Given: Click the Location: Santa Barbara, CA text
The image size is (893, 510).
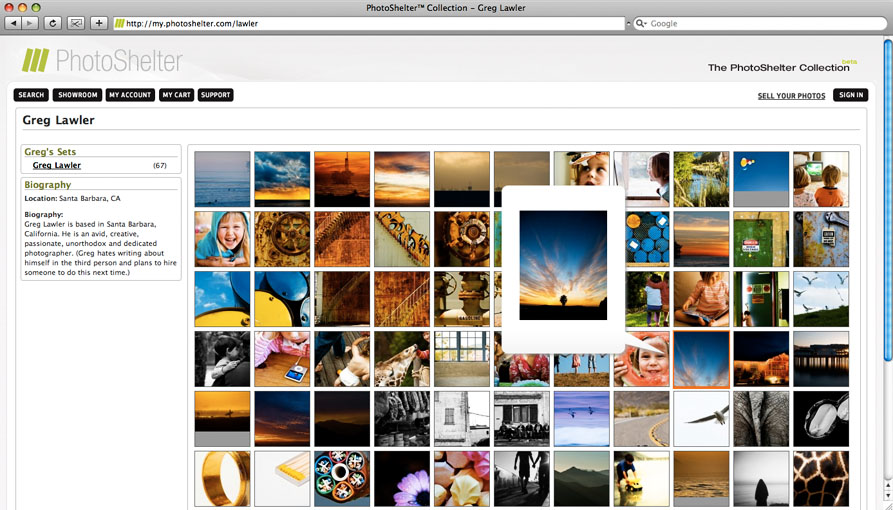Looking at the screenshot, I should click(x=72, y=198).
